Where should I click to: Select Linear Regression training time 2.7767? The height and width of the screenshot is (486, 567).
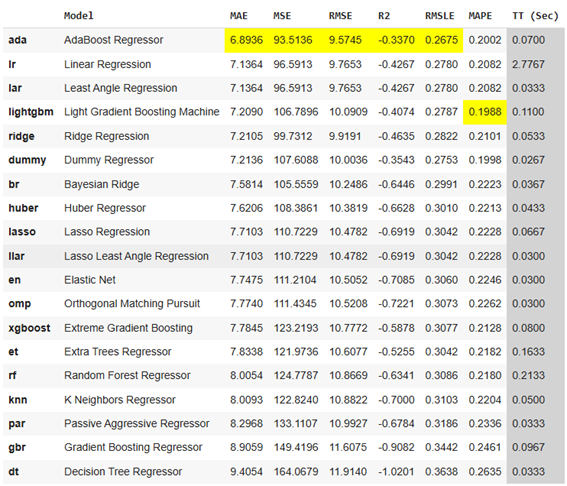(x=528, y=64)
